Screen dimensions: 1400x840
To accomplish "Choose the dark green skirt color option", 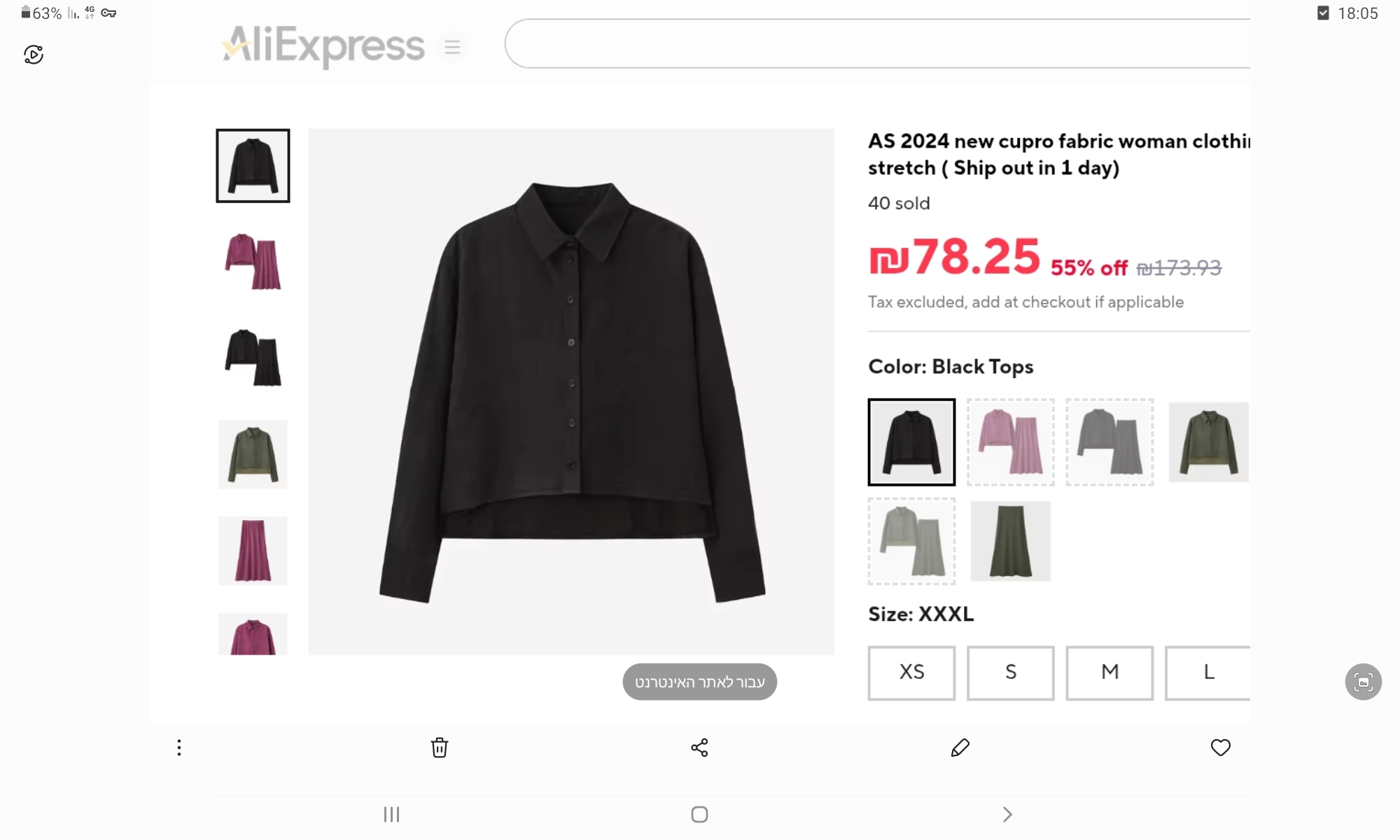I will click(1010, 541).
